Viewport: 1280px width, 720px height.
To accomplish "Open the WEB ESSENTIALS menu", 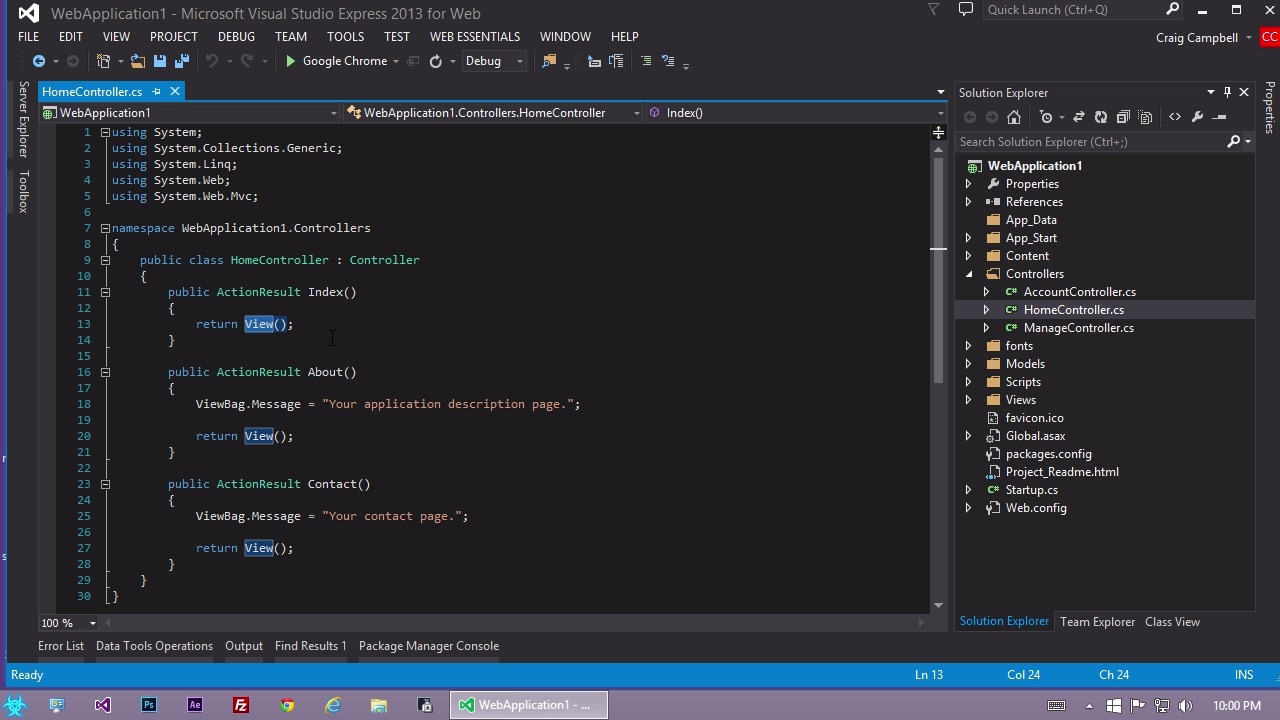I will (x=475, y=37).
